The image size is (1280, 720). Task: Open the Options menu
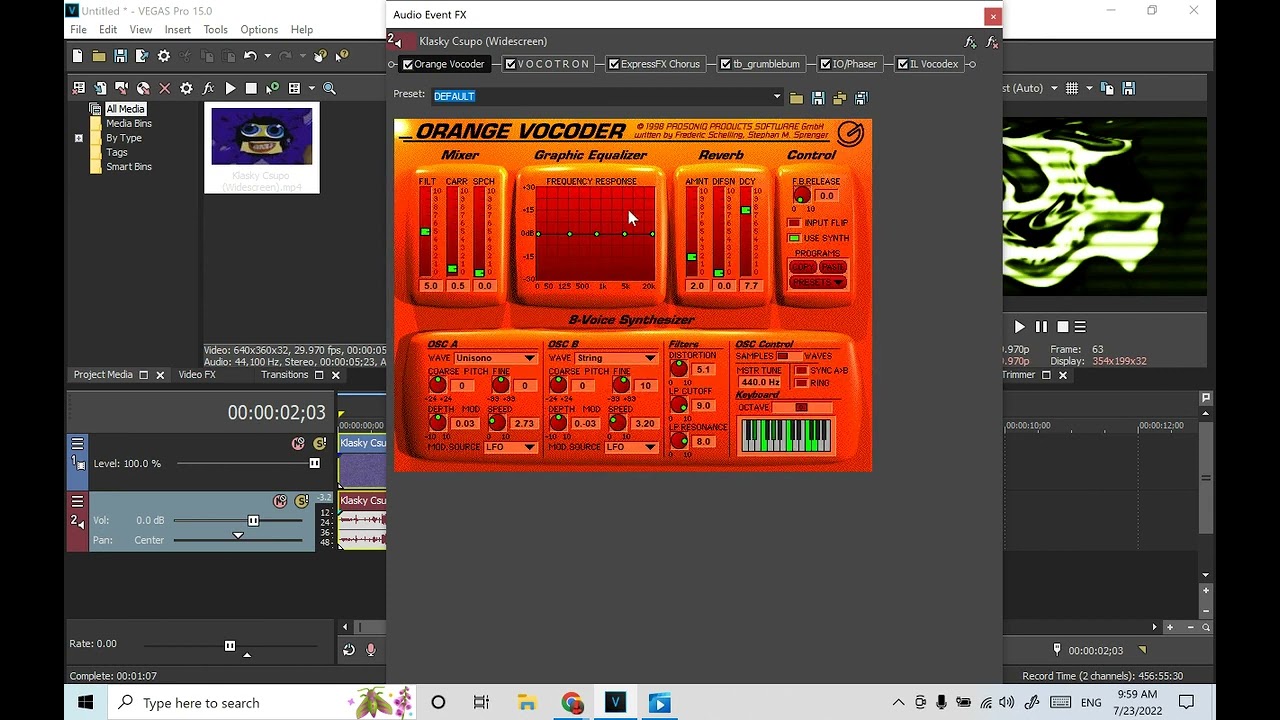[x=259, y=30]
